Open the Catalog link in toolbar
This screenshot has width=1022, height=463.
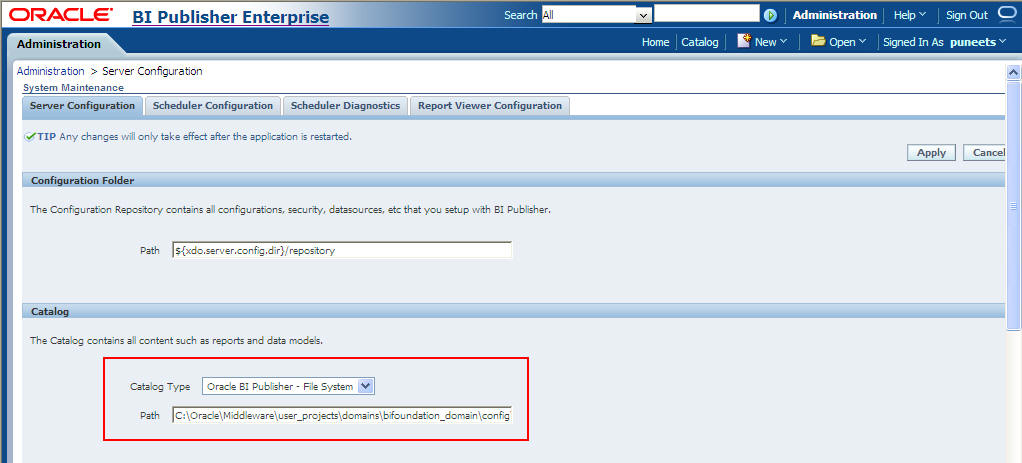click(x=699, y=42)
